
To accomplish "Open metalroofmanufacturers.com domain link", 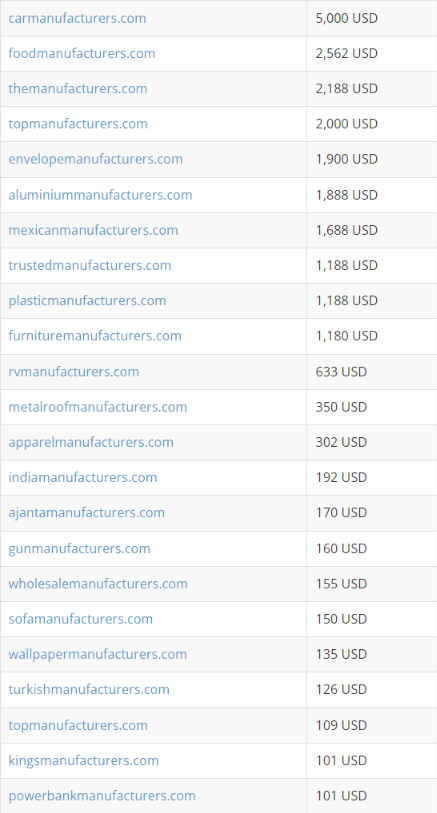I will point(97,407).
